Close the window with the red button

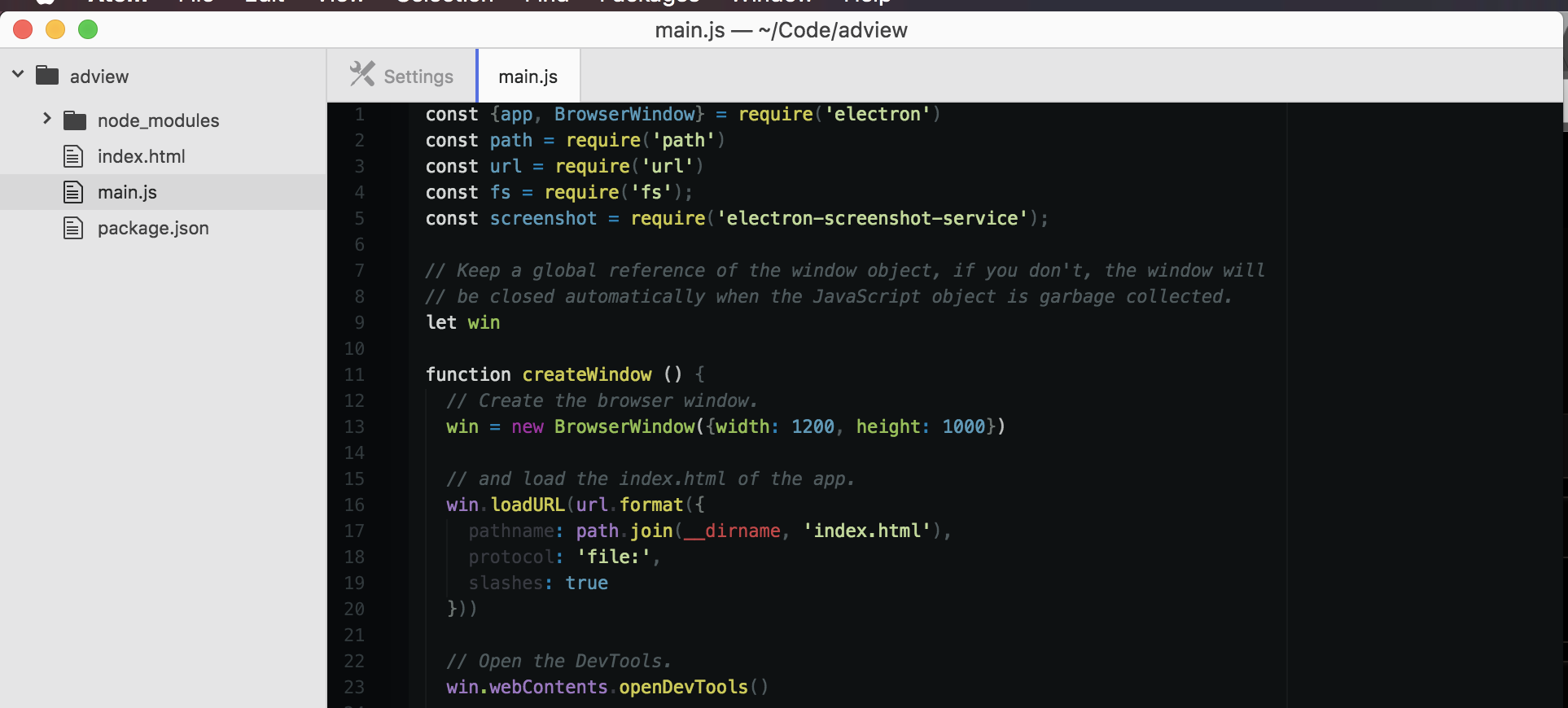point(23,30)
